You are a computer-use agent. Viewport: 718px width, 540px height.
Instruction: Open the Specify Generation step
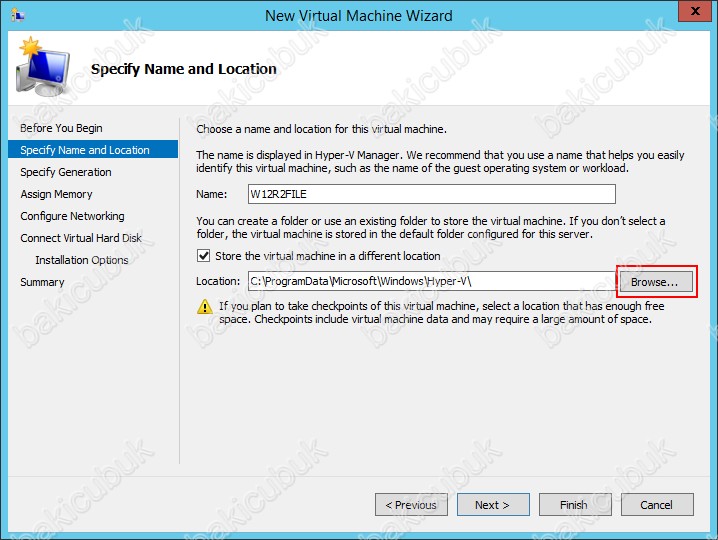click(x=66, y=172)
